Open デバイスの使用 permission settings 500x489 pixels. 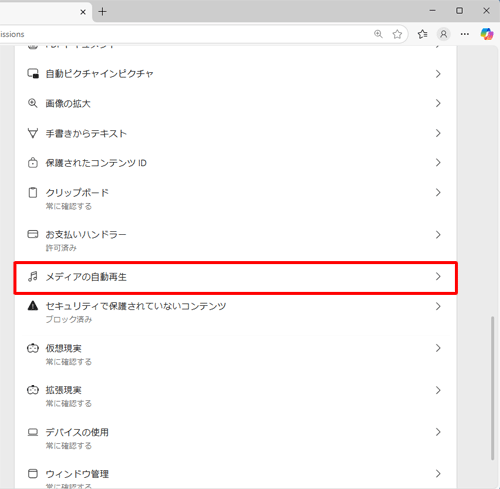coord(235,438)
